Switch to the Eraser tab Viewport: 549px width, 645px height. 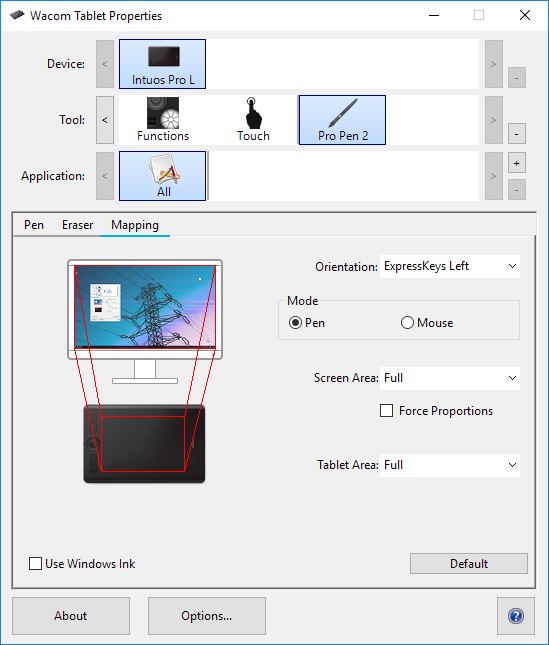[x=77, y=225]
